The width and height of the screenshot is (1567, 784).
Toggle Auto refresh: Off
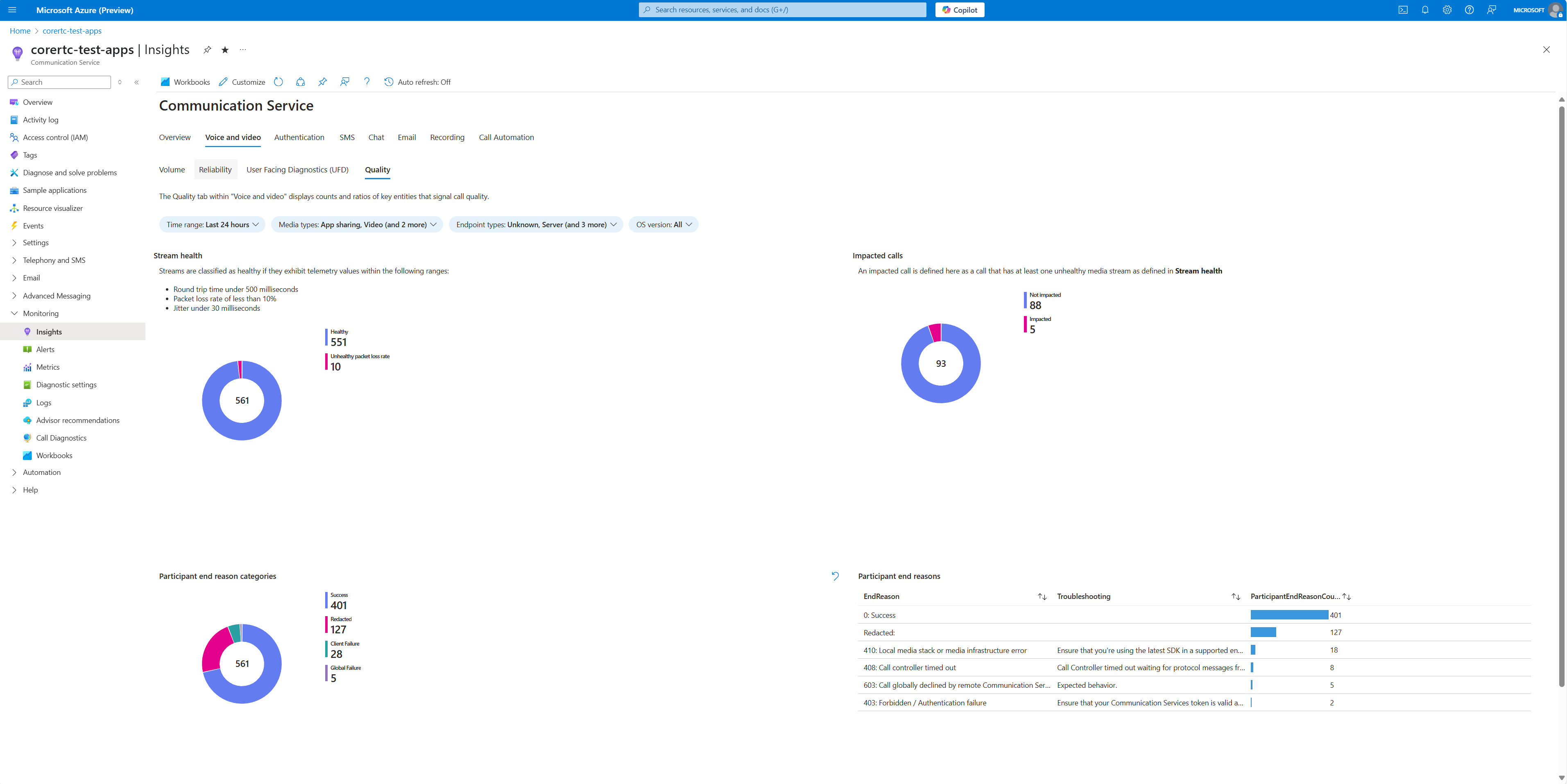pos(417,82)
